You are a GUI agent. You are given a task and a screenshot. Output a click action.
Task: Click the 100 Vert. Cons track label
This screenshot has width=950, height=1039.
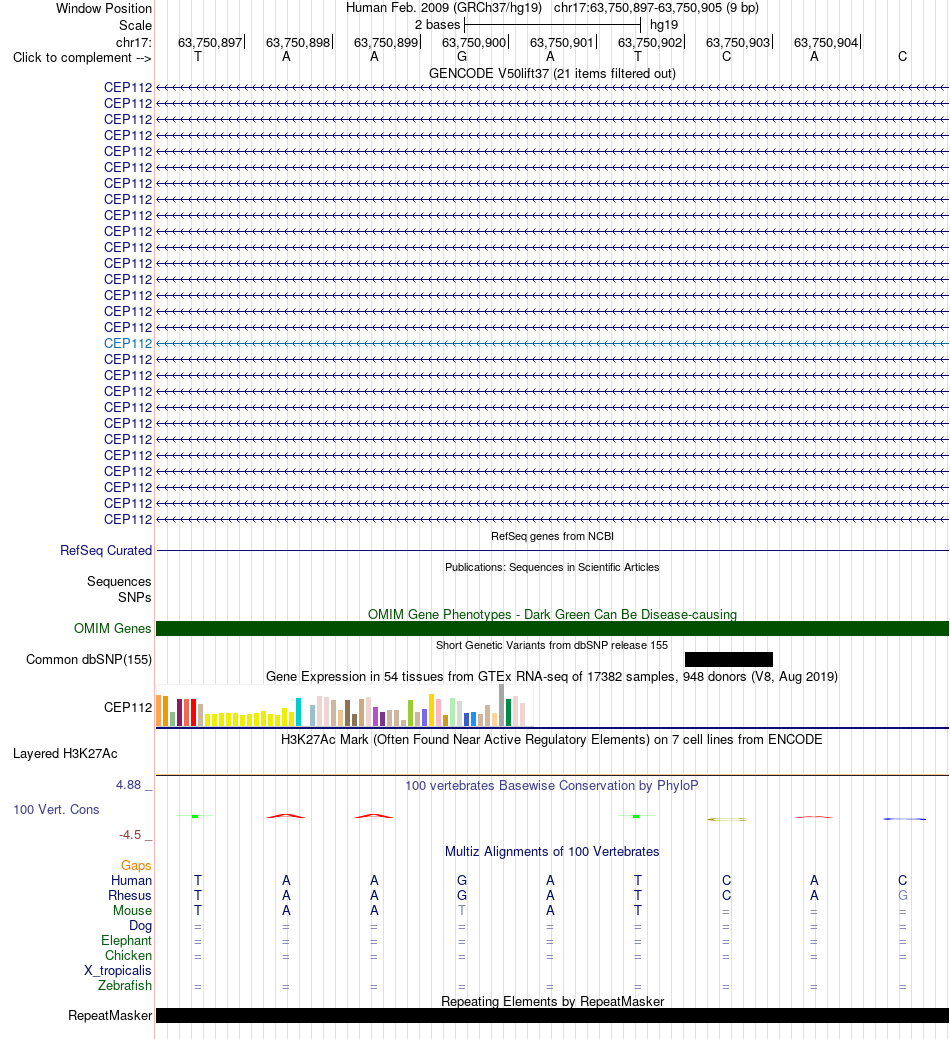click(x=56, y=810)
